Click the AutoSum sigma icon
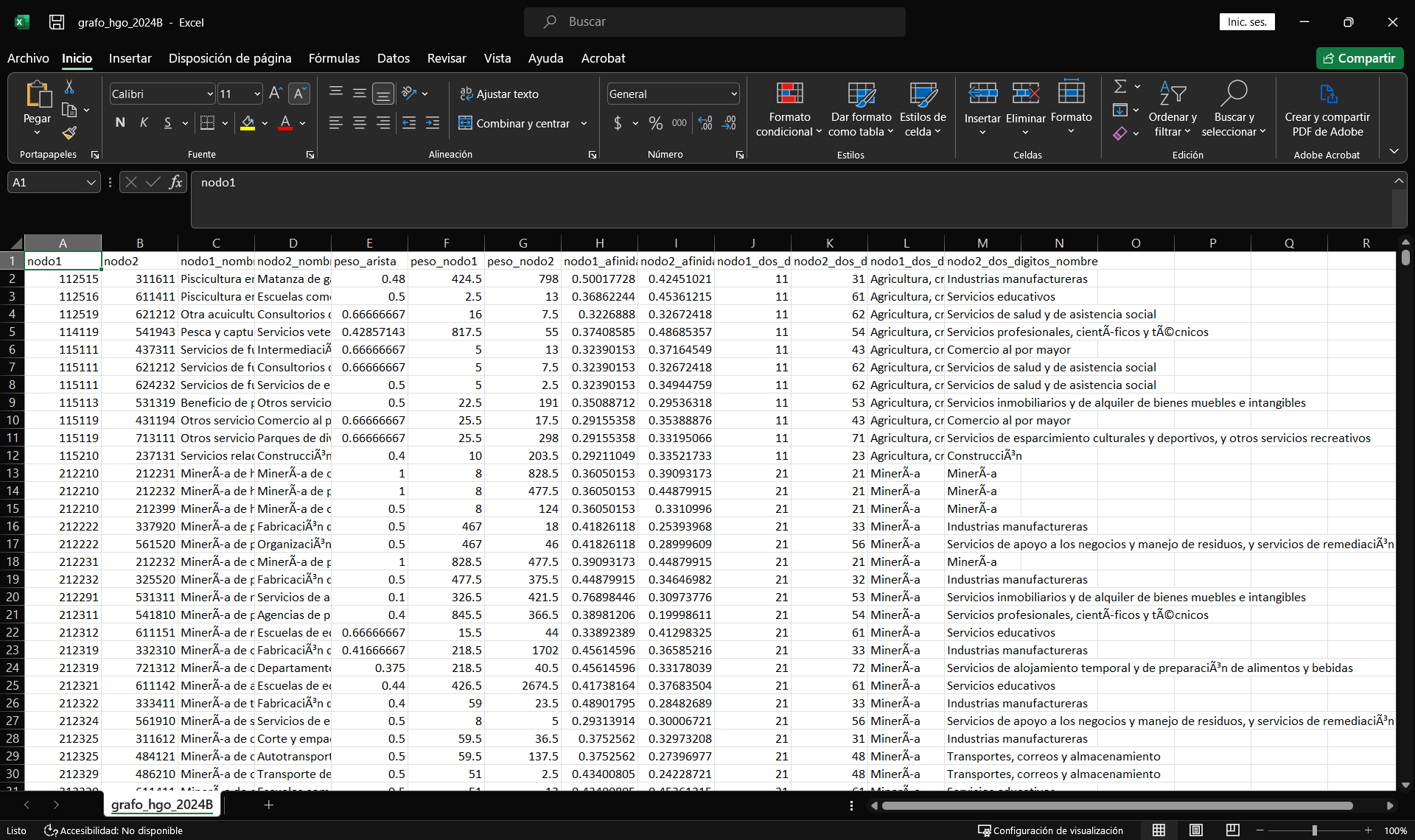The image size is (1415, 840). [x=1119, y=87]
